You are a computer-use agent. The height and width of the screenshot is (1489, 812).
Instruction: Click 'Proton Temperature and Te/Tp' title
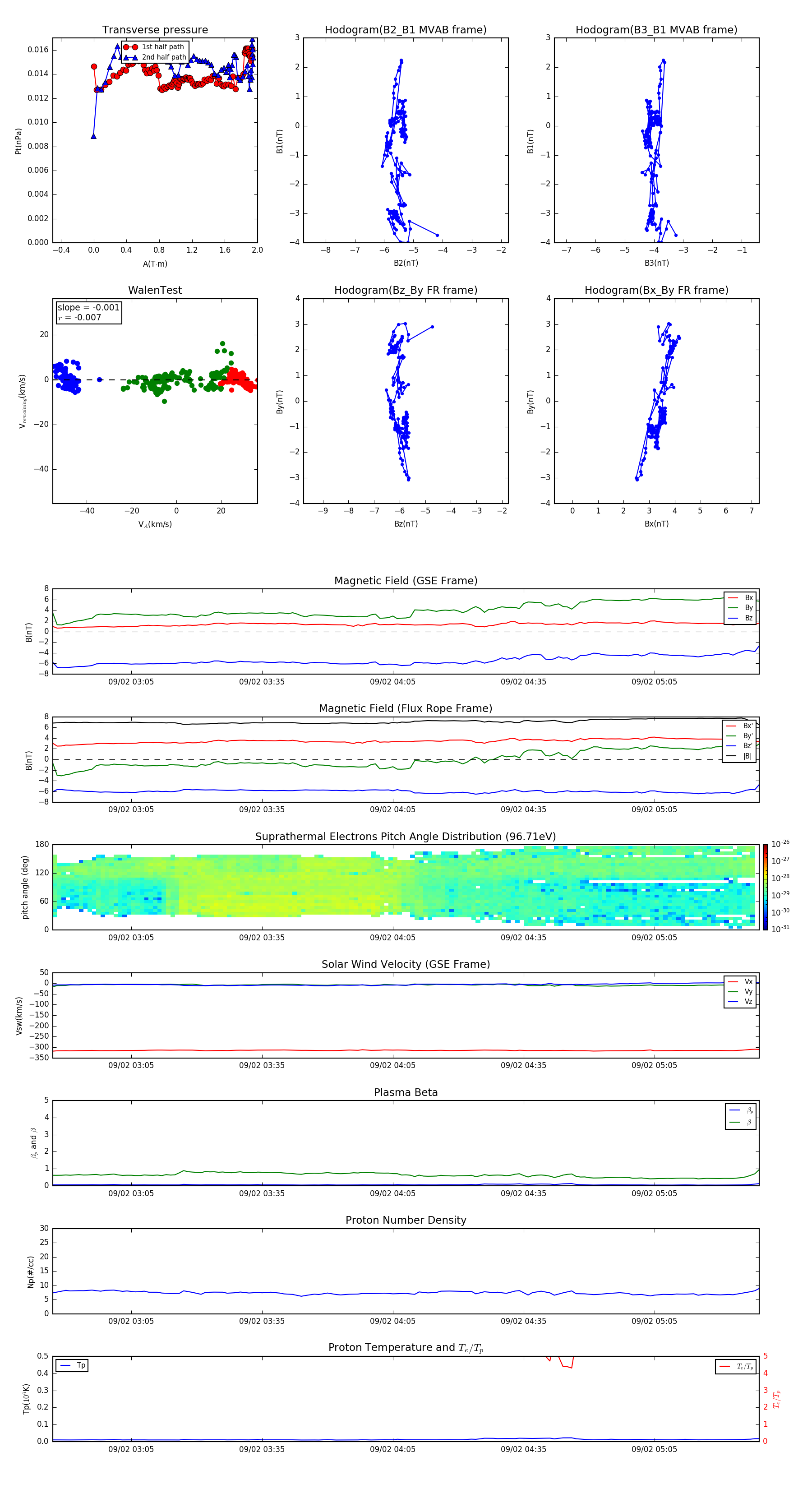406,1347
